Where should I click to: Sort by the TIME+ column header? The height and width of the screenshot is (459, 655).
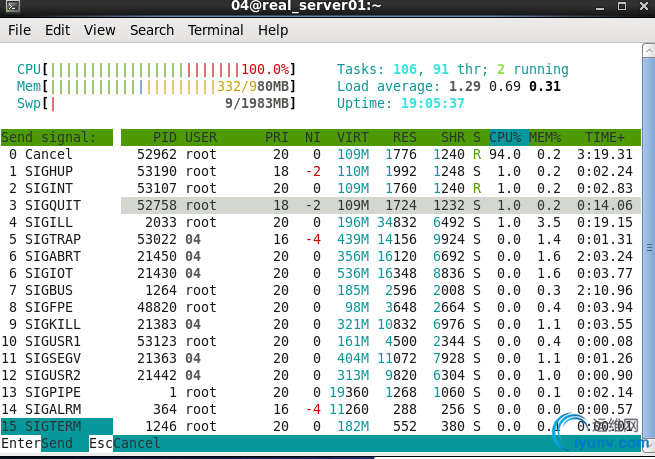click(605, 137)
